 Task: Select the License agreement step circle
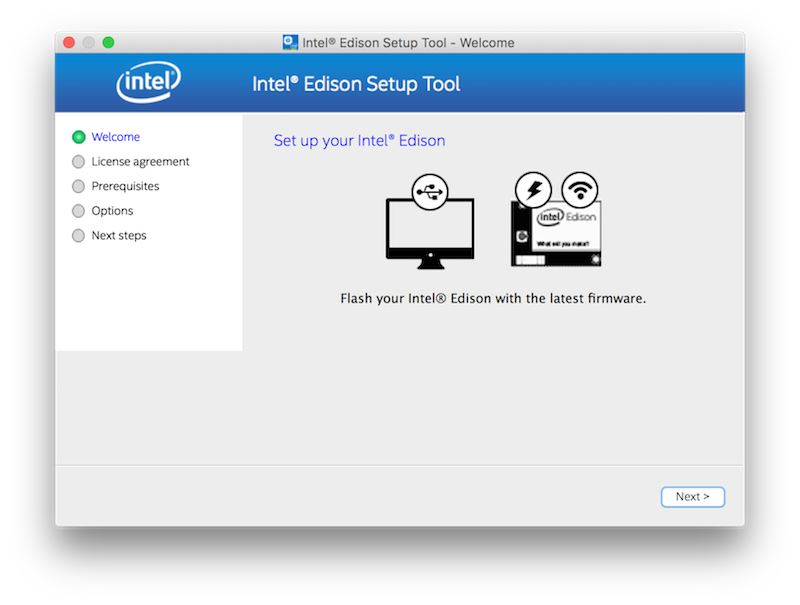(x=79, y=162)
